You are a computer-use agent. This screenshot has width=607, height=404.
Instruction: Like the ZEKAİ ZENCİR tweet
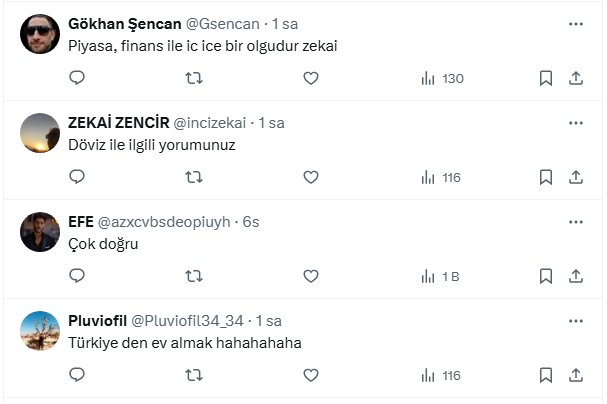pos(310,177)
